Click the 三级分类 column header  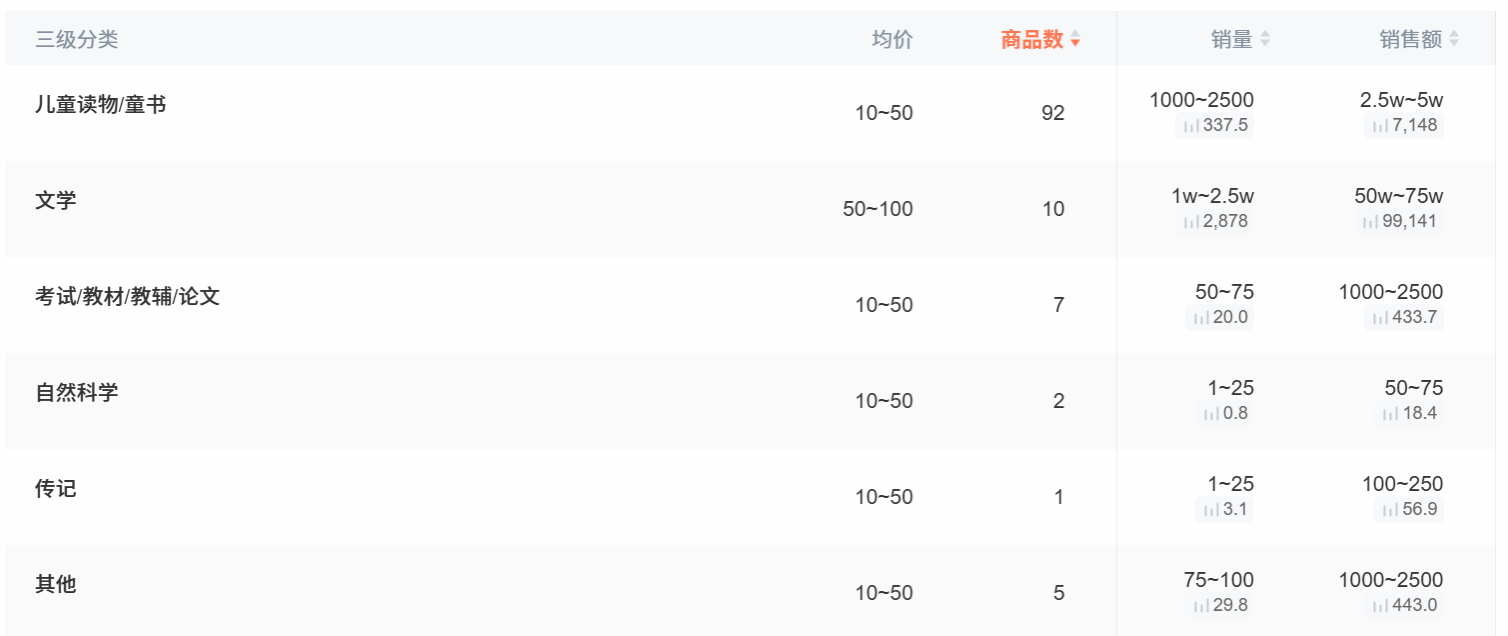coord(77,40)
